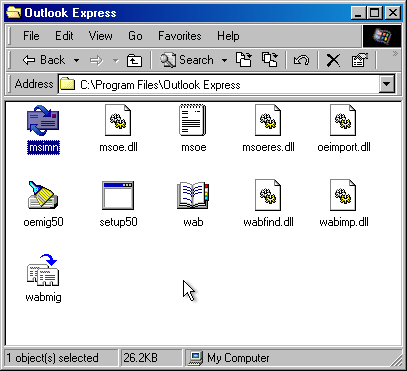
Task: Select the msoe.dll file icon
Action: [118, 120]
